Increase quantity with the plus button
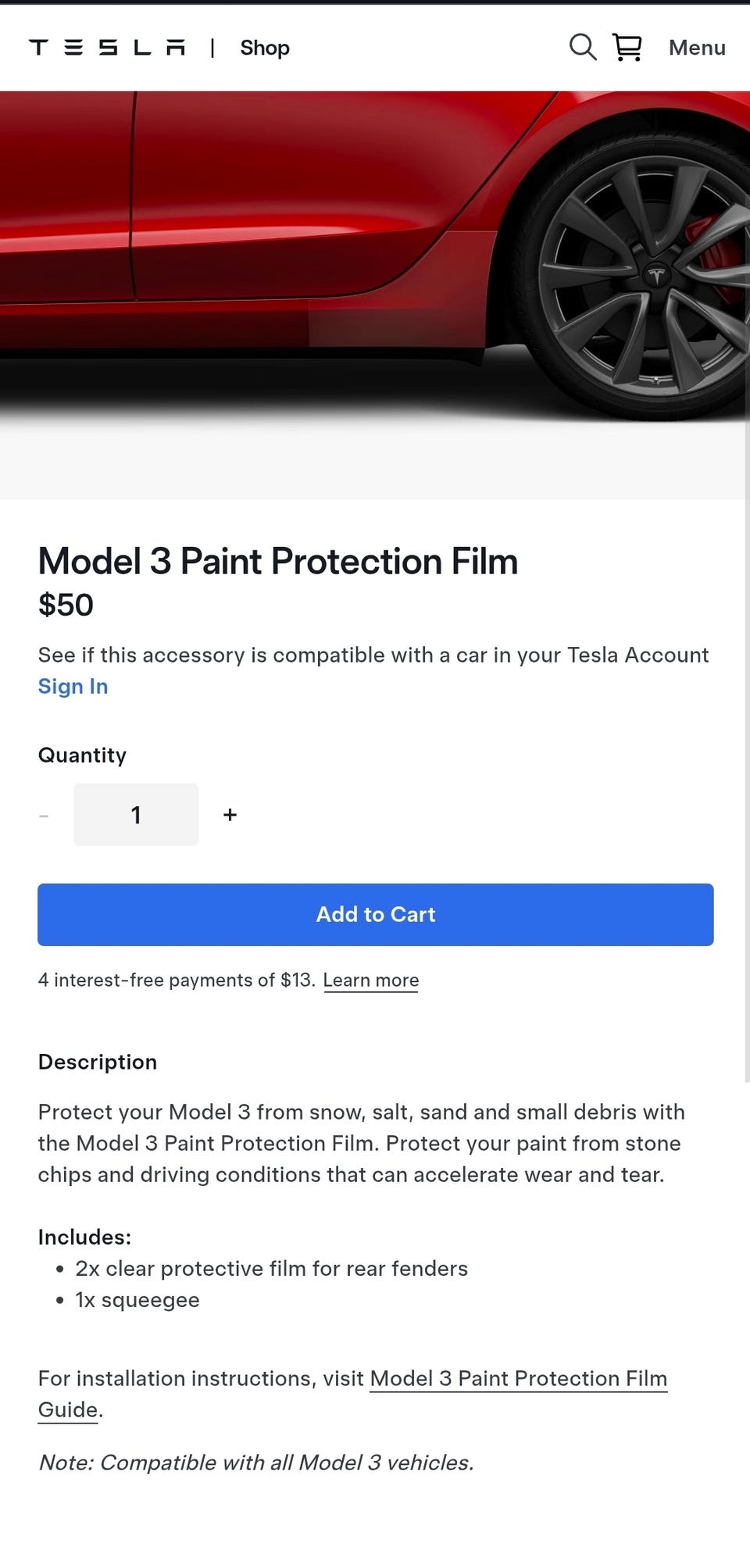This screenshot has width=750, height=1568. click(x=230, y=815)
